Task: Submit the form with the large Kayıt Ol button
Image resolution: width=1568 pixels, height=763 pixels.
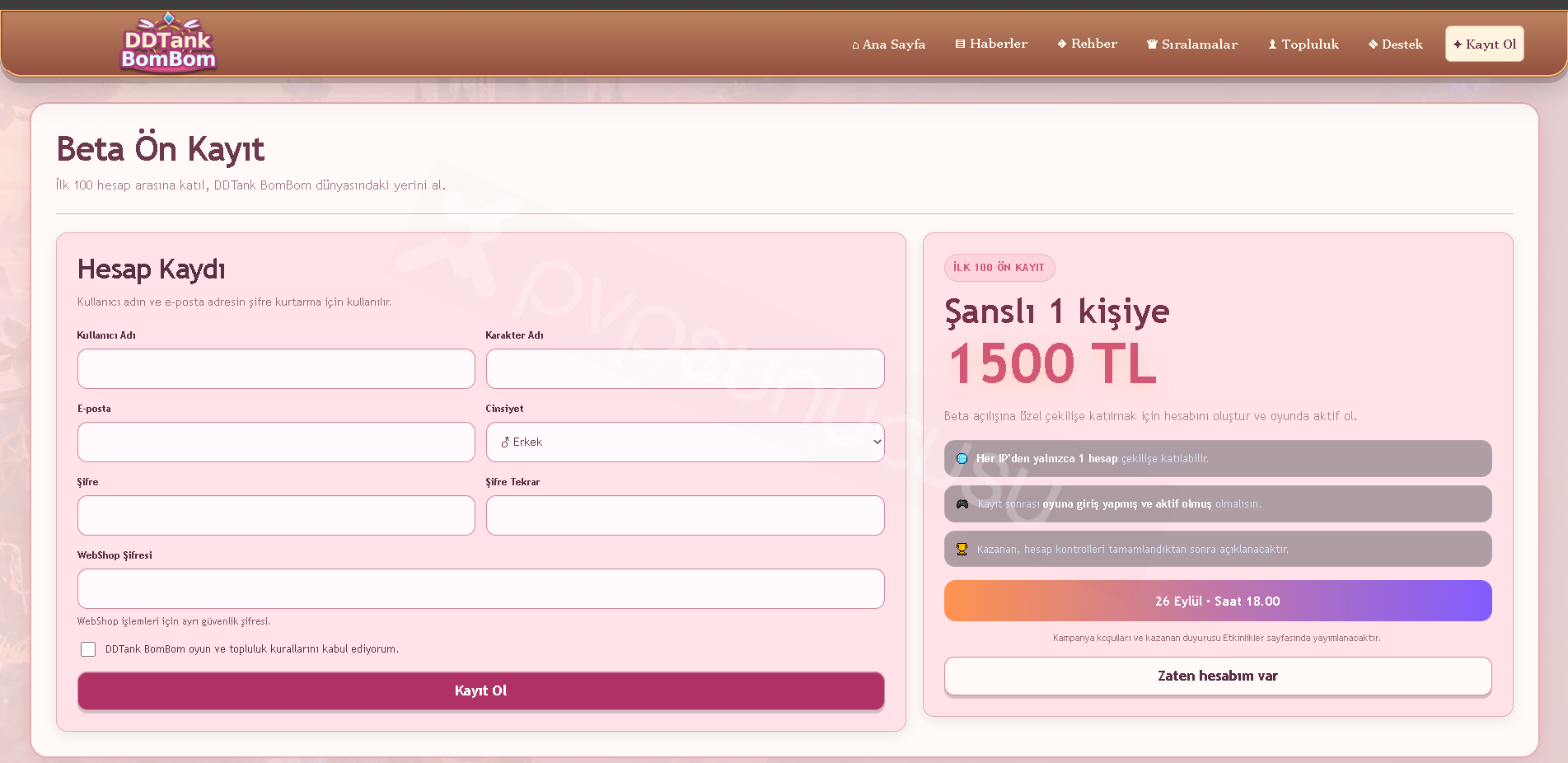Action: pos(481,690)
